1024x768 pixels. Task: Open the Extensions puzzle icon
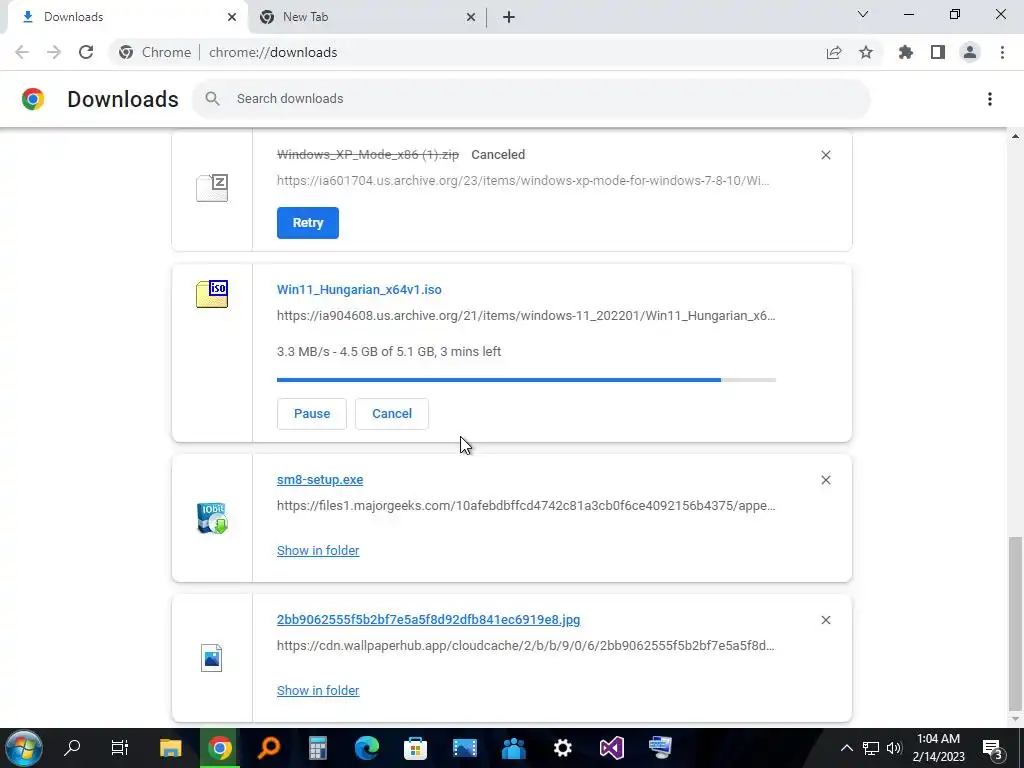(x=906, y=52)
